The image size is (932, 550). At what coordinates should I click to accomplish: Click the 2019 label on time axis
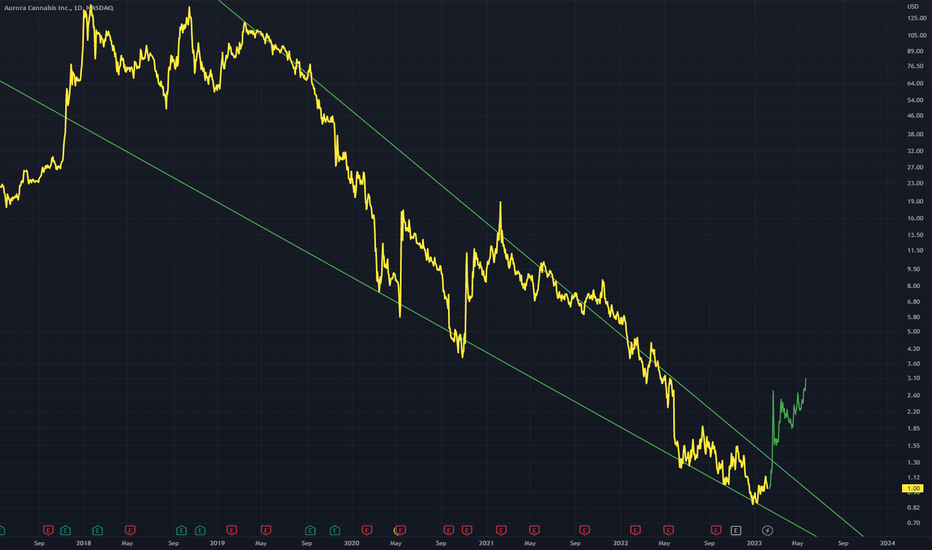[x=218, y=543]
